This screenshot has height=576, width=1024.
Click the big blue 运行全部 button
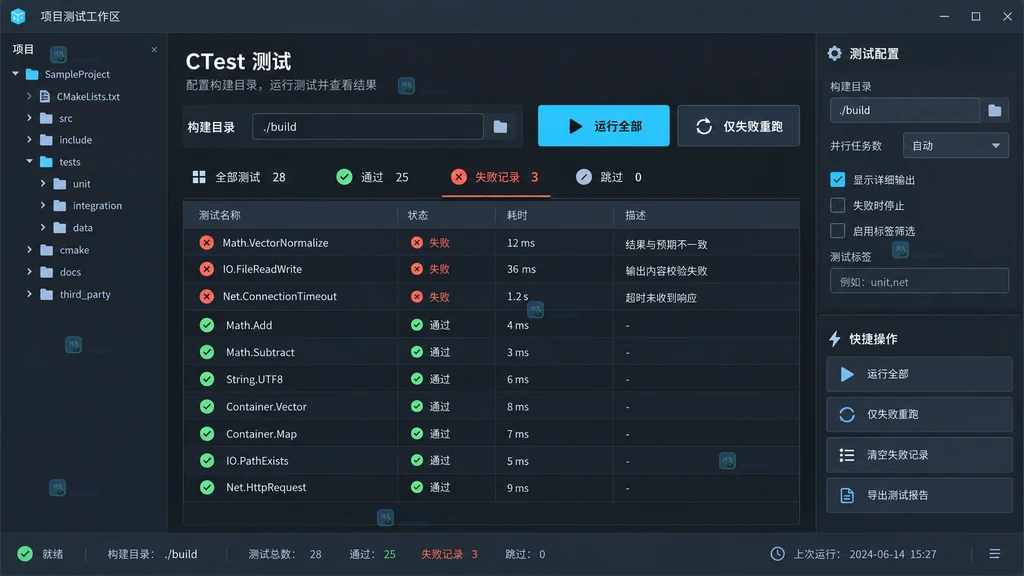click(603, 126)
